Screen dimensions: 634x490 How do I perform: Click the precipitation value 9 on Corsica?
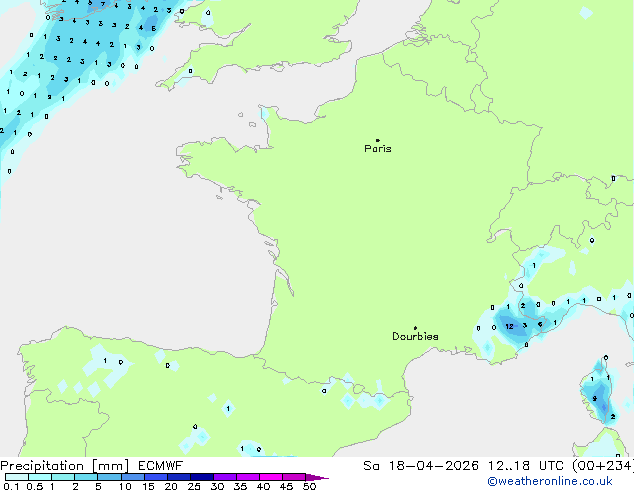(x=594, y=399)
